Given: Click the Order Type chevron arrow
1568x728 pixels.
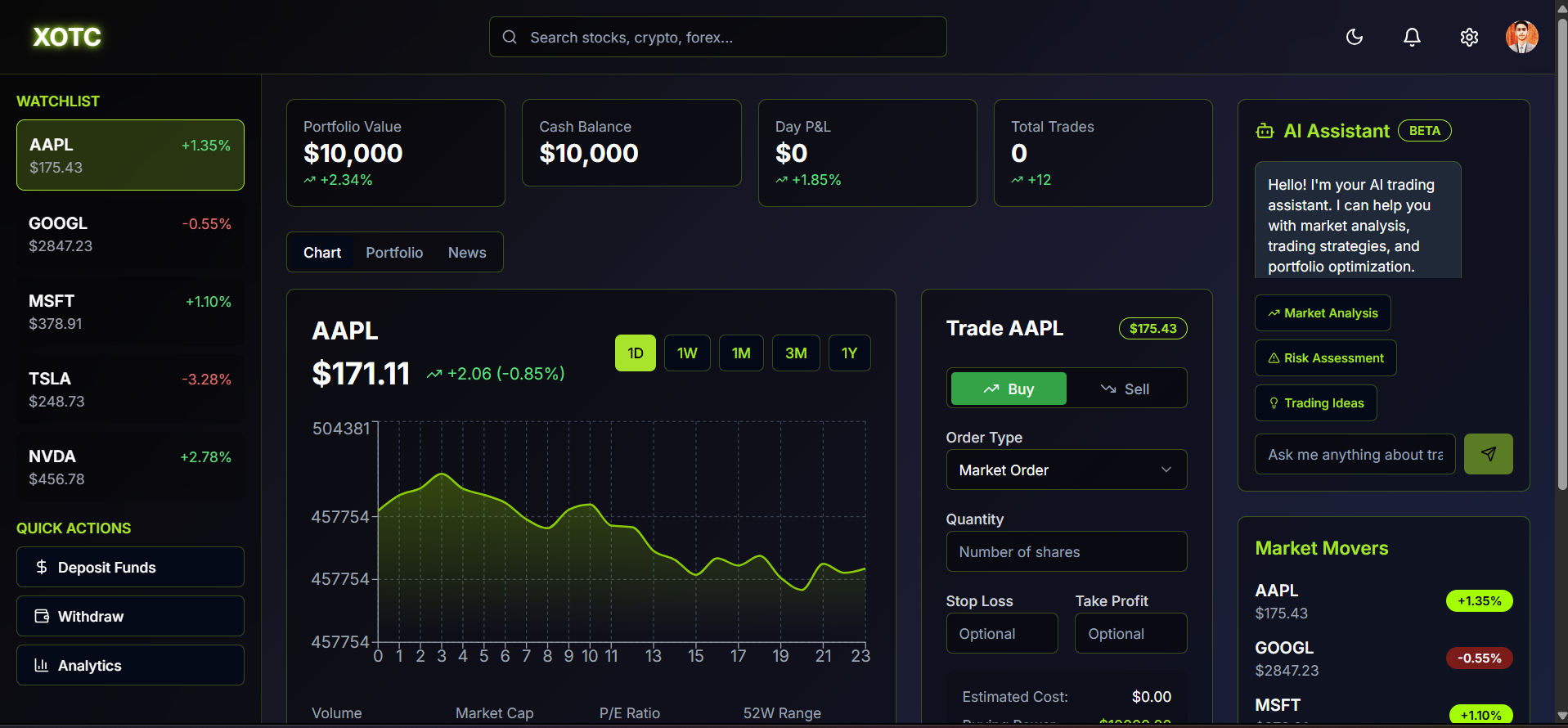Looking at the screenshot, I should pyautogui.click(x=1166, y=470).
